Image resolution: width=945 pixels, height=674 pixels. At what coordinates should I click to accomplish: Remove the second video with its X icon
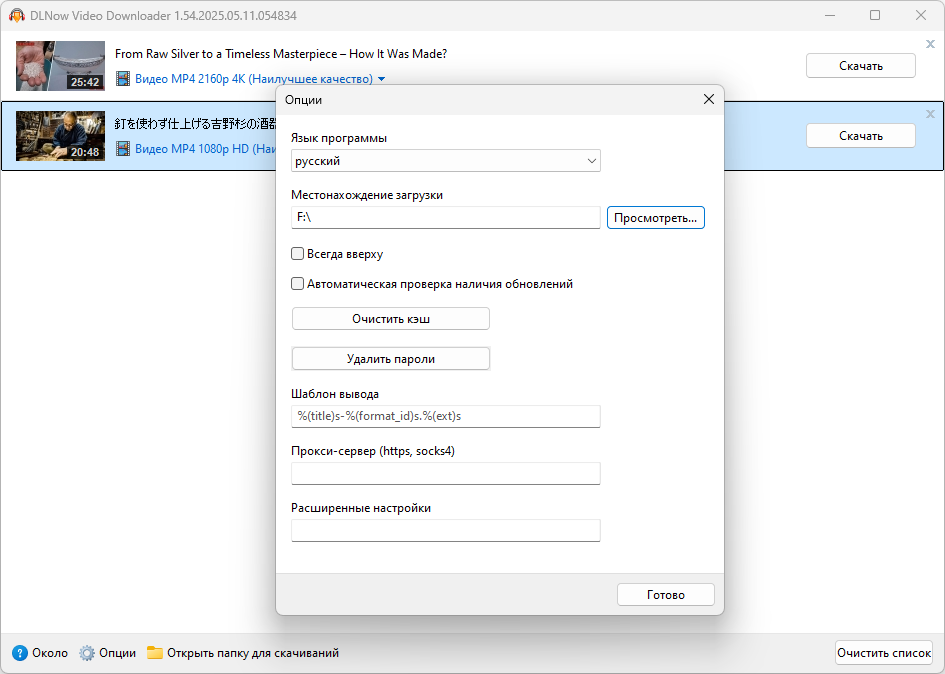point(930,114)
